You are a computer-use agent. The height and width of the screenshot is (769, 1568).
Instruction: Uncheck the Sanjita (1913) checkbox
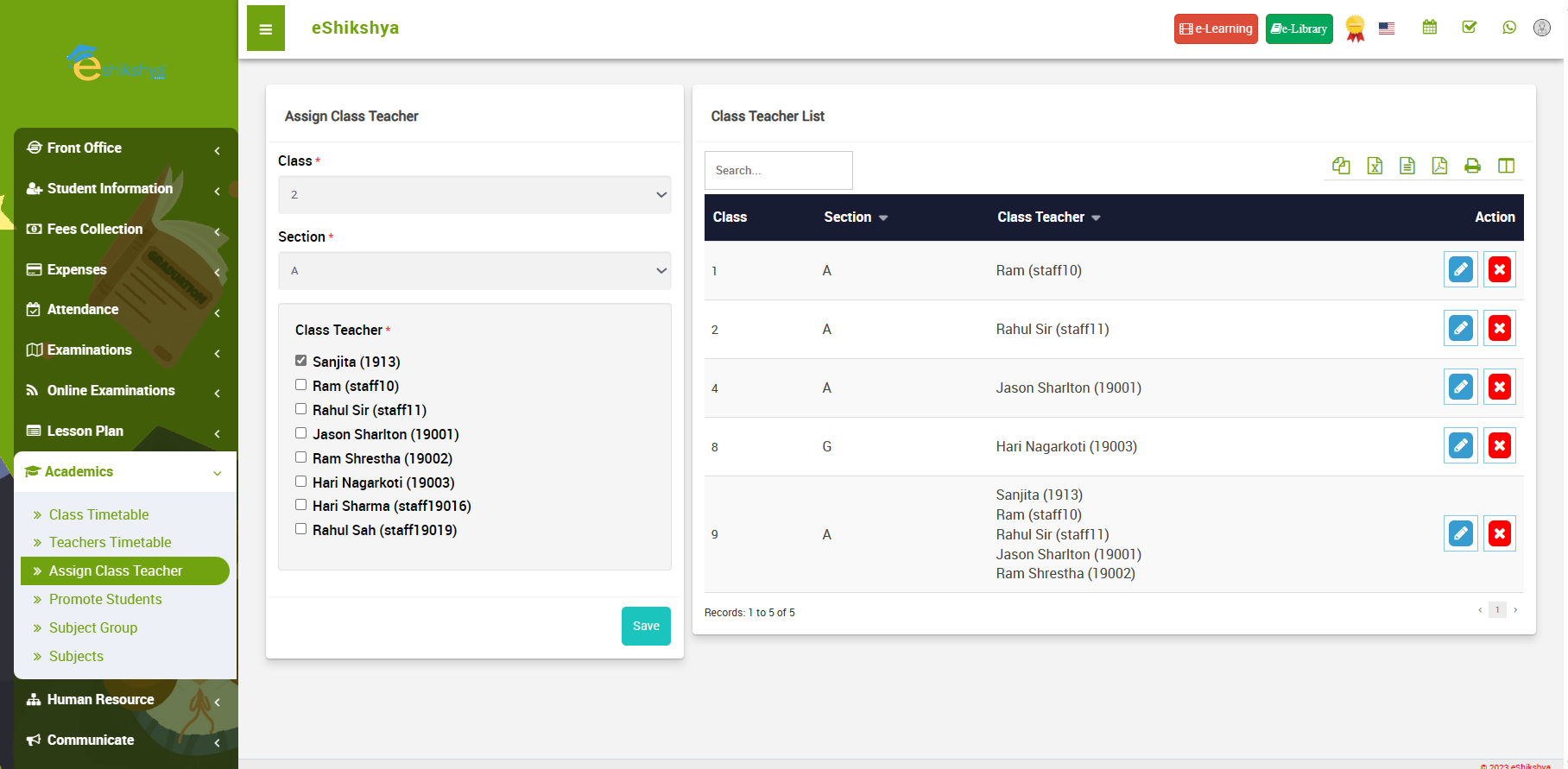(301, 361)
